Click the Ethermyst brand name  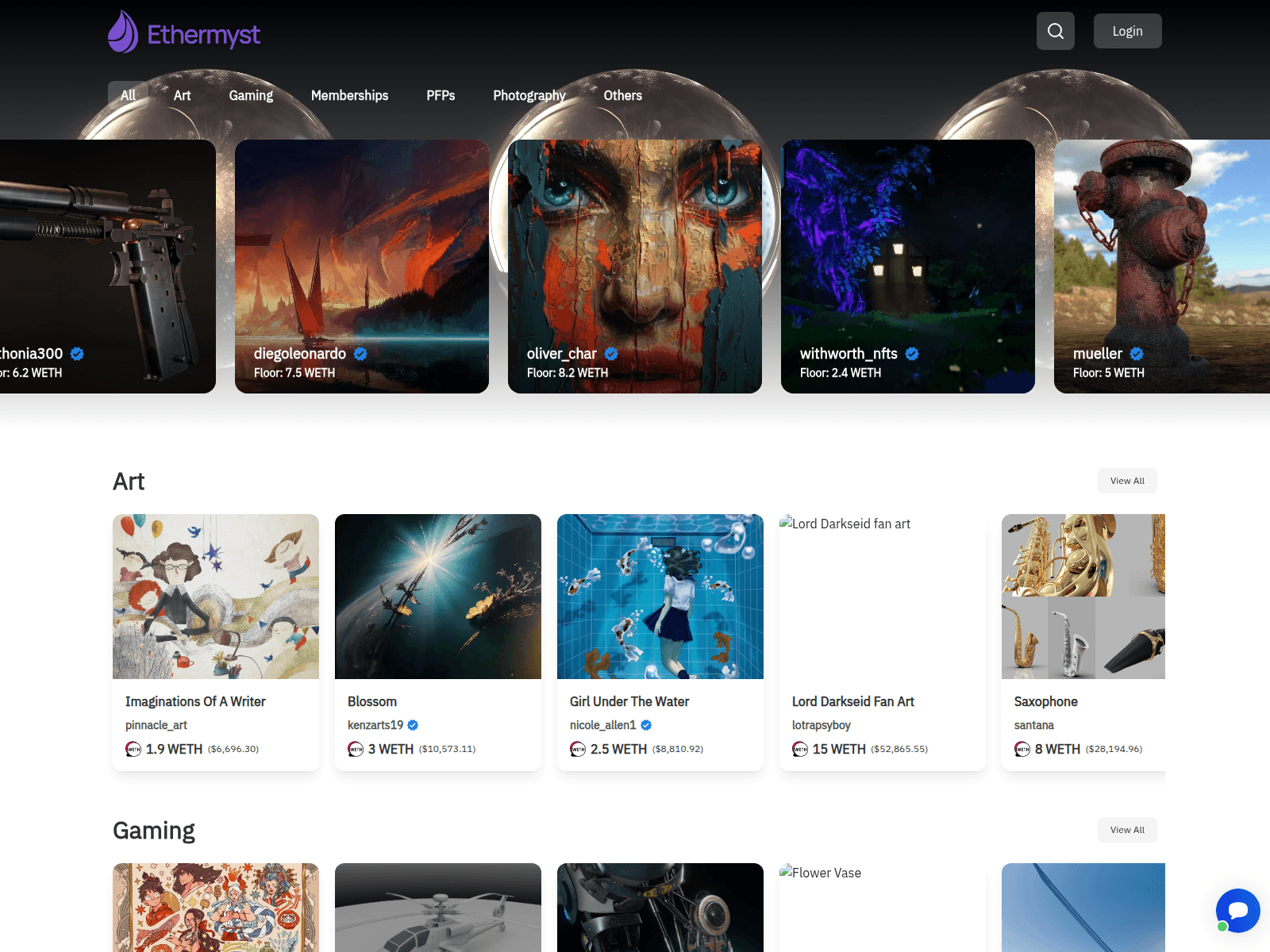(204, 34)
